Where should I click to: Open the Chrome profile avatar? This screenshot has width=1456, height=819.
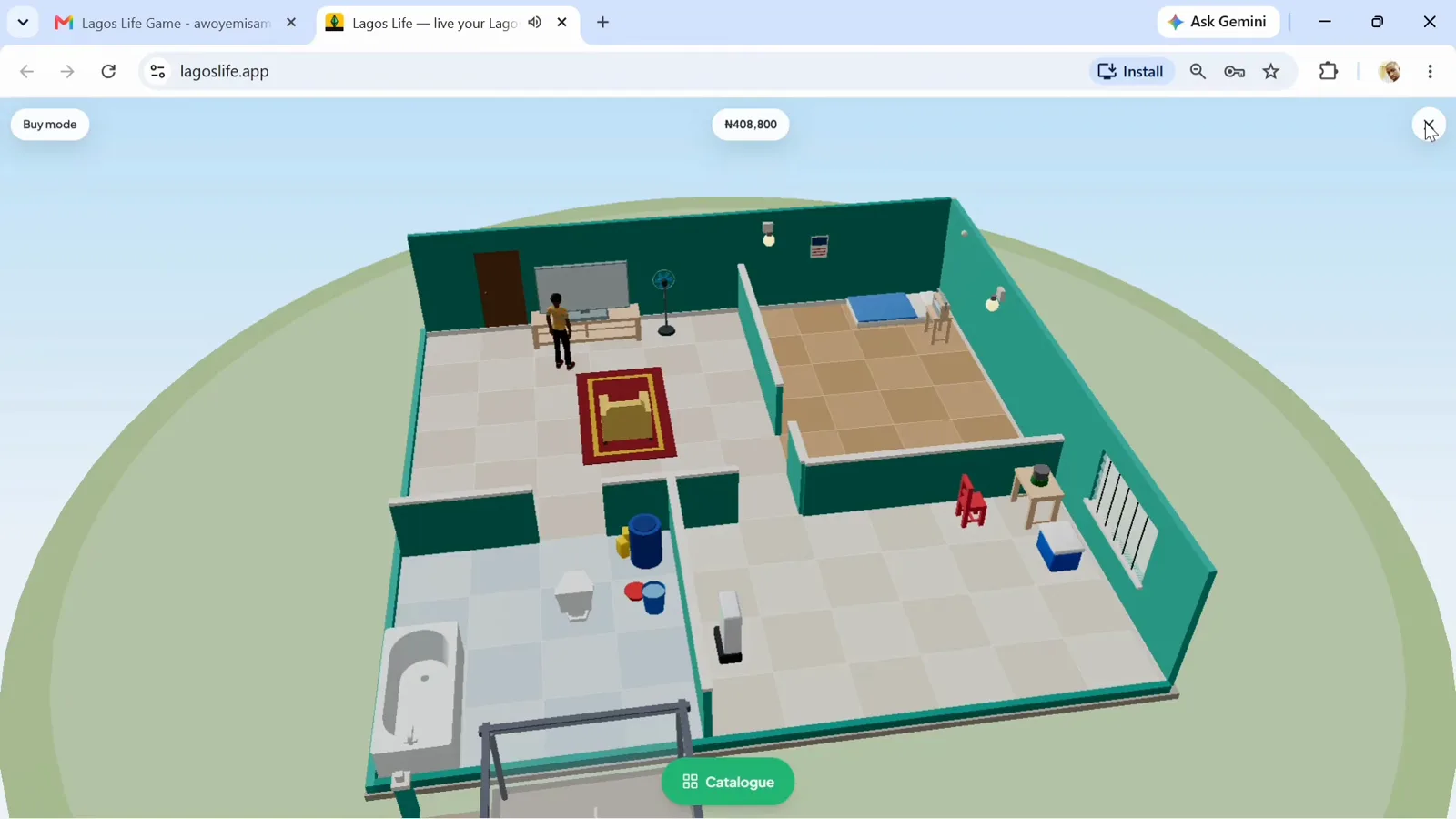(x=1390, y=71)
